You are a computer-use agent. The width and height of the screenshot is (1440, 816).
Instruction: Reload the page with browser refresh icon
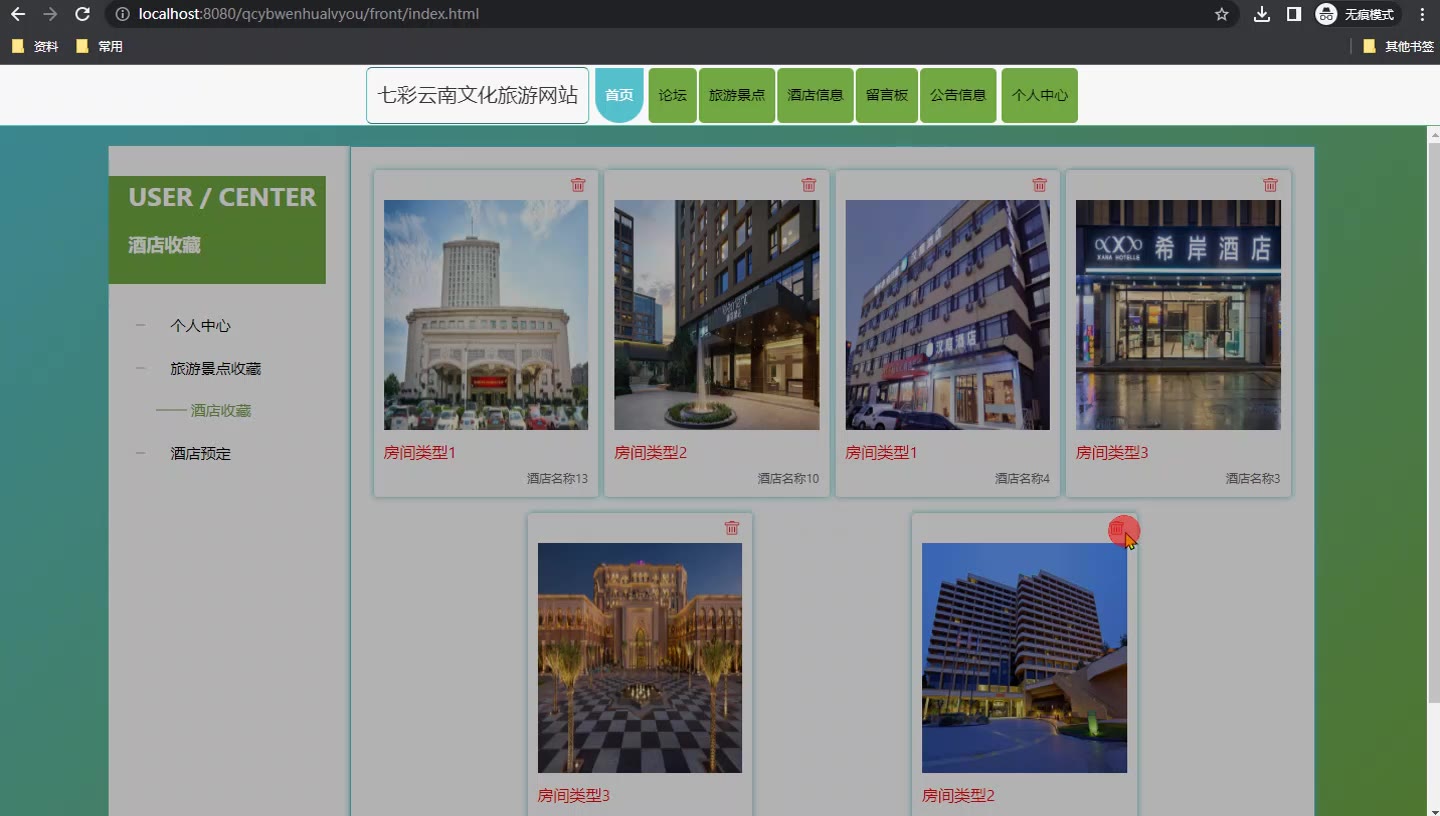tap(82, 14)
